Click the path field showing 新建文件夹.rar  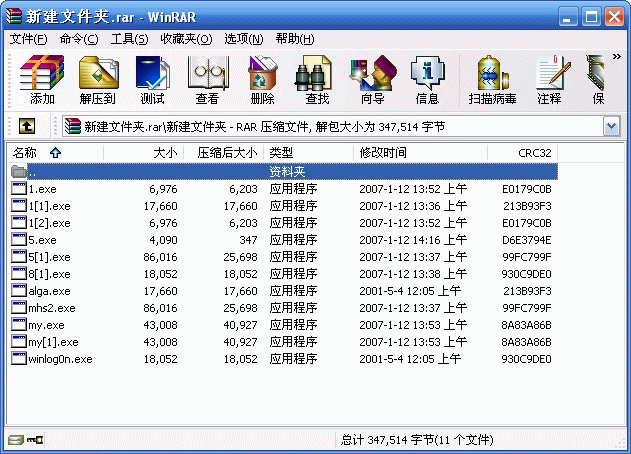pyautogui.click(x=333, y=126)
